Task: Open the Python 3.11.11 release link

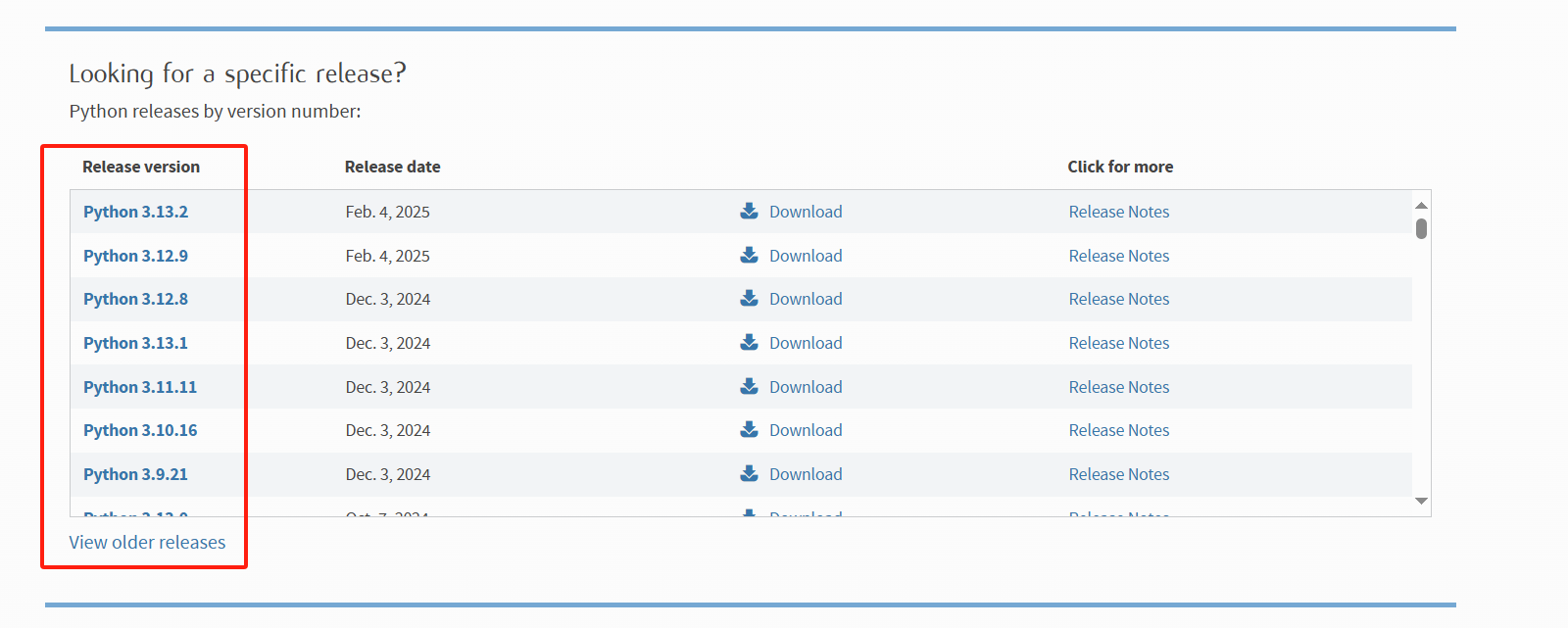Action: tap(140, 387)
